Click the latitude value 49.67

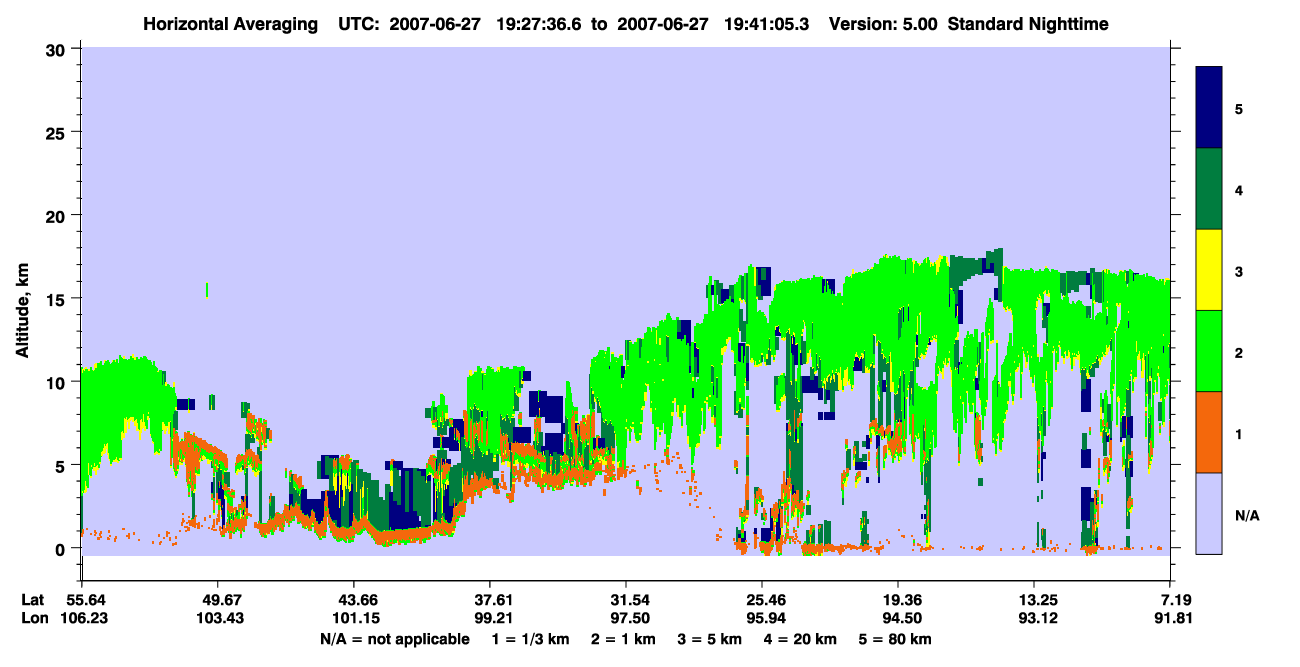[x=218, y=600]
